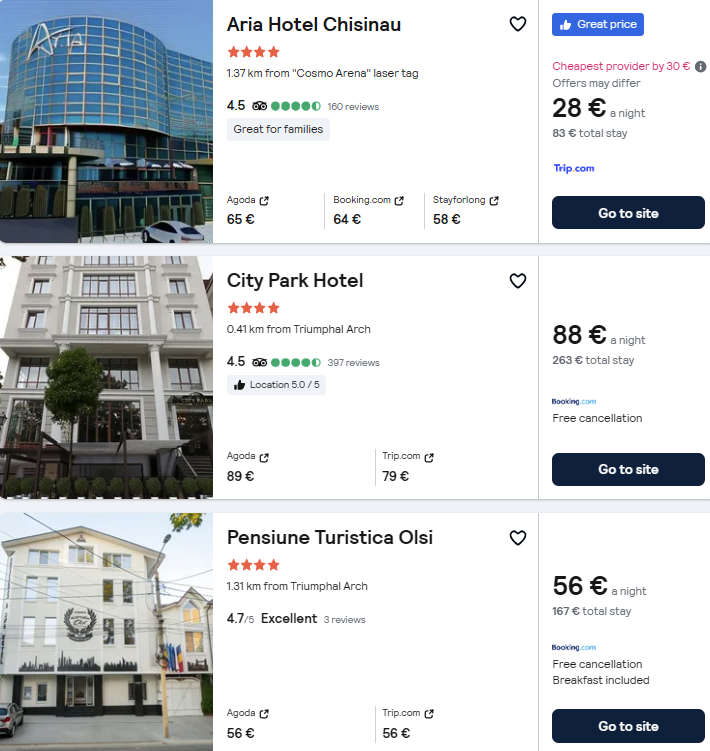Click the Great price badge
Screen dimensions: 710x751
598,25
